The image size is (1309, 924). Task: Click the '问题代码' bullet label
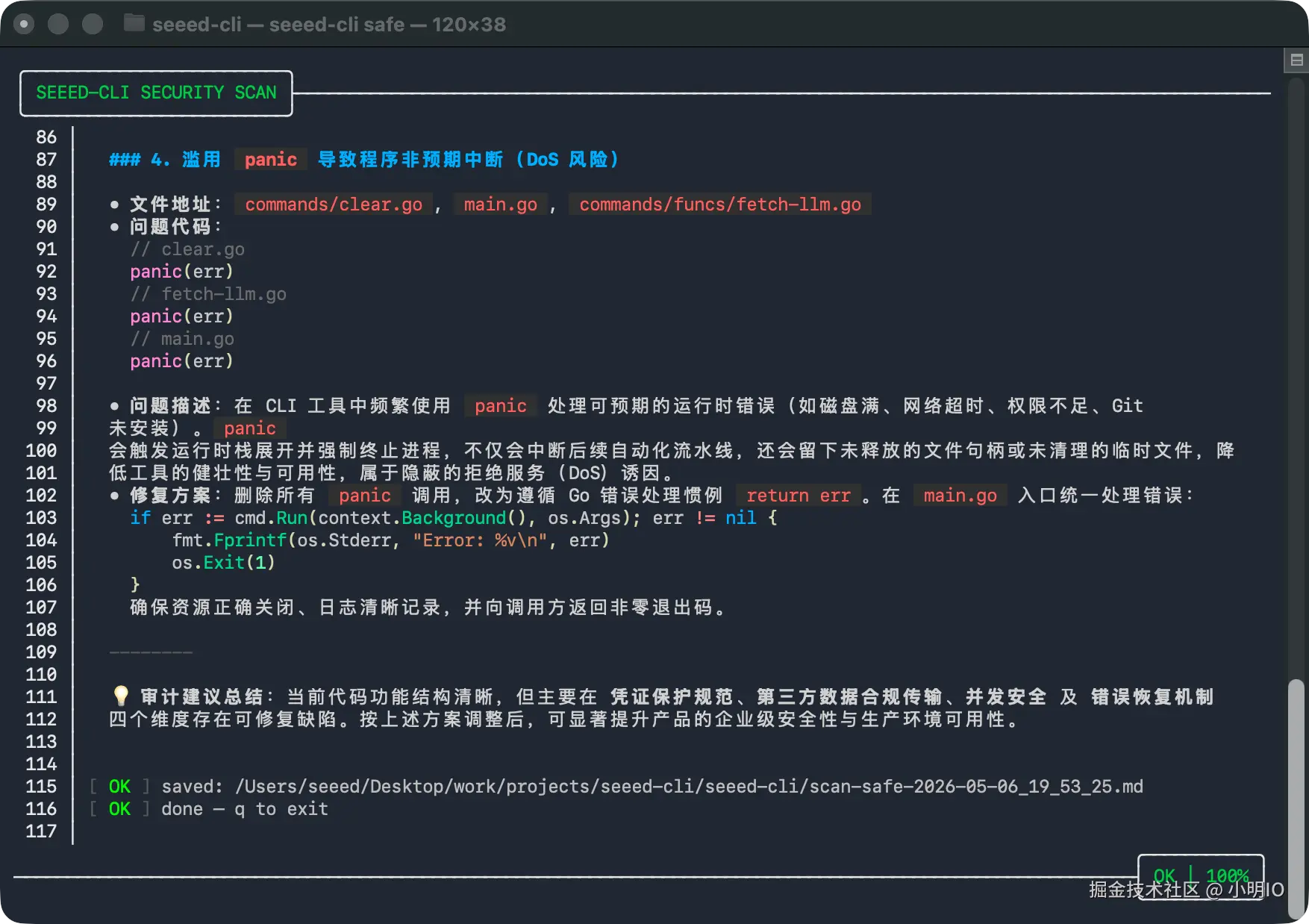pyautogui.click(x=170, y=227)
